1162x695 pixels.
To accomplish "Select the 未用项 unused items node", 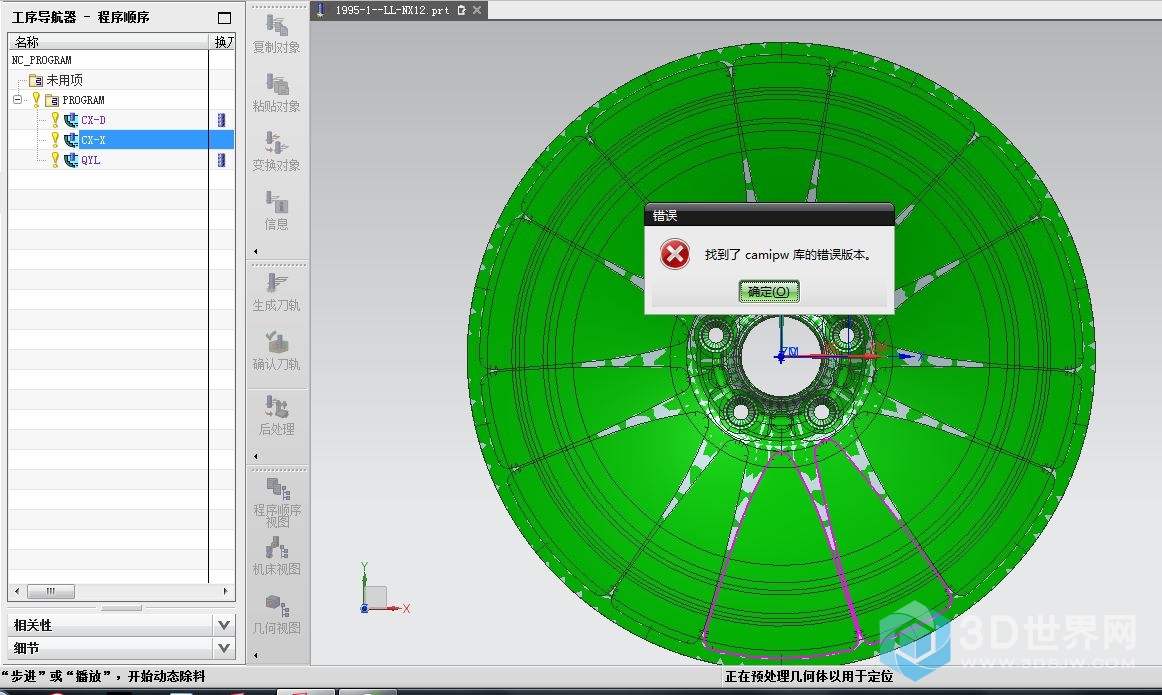I will 64,80.
